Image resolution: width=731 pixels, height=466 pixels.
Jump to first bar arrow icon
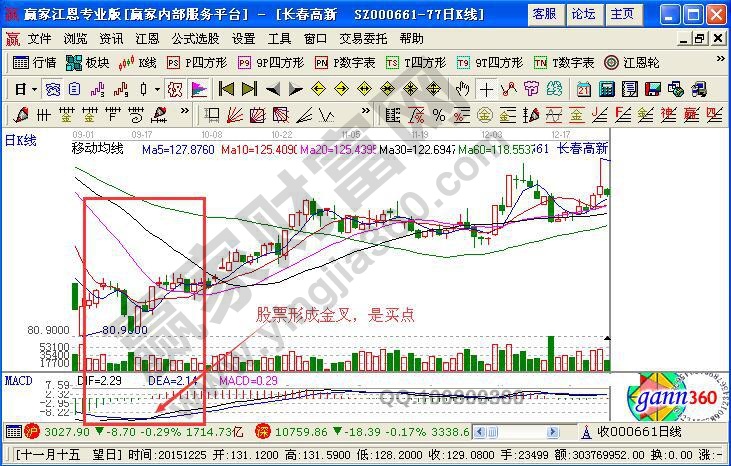(x=226, y=88)
